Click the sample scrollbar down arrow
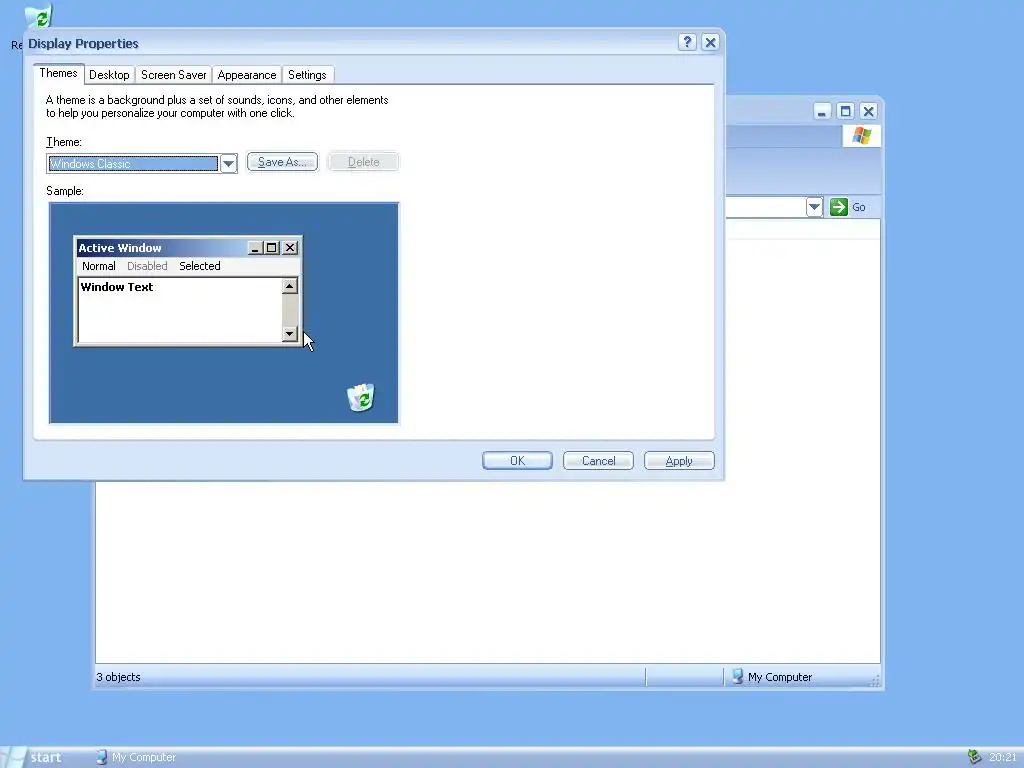This screenshot has width=1024, height=768. (x=289, y=334)
